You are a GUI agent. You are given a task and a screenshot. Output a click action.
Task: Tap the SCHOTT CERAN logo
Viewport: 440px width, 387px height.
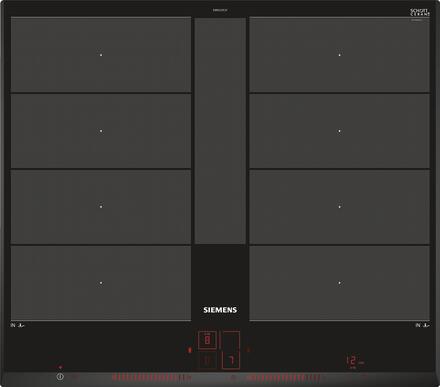pyautogui.click(x=420, y=13)
